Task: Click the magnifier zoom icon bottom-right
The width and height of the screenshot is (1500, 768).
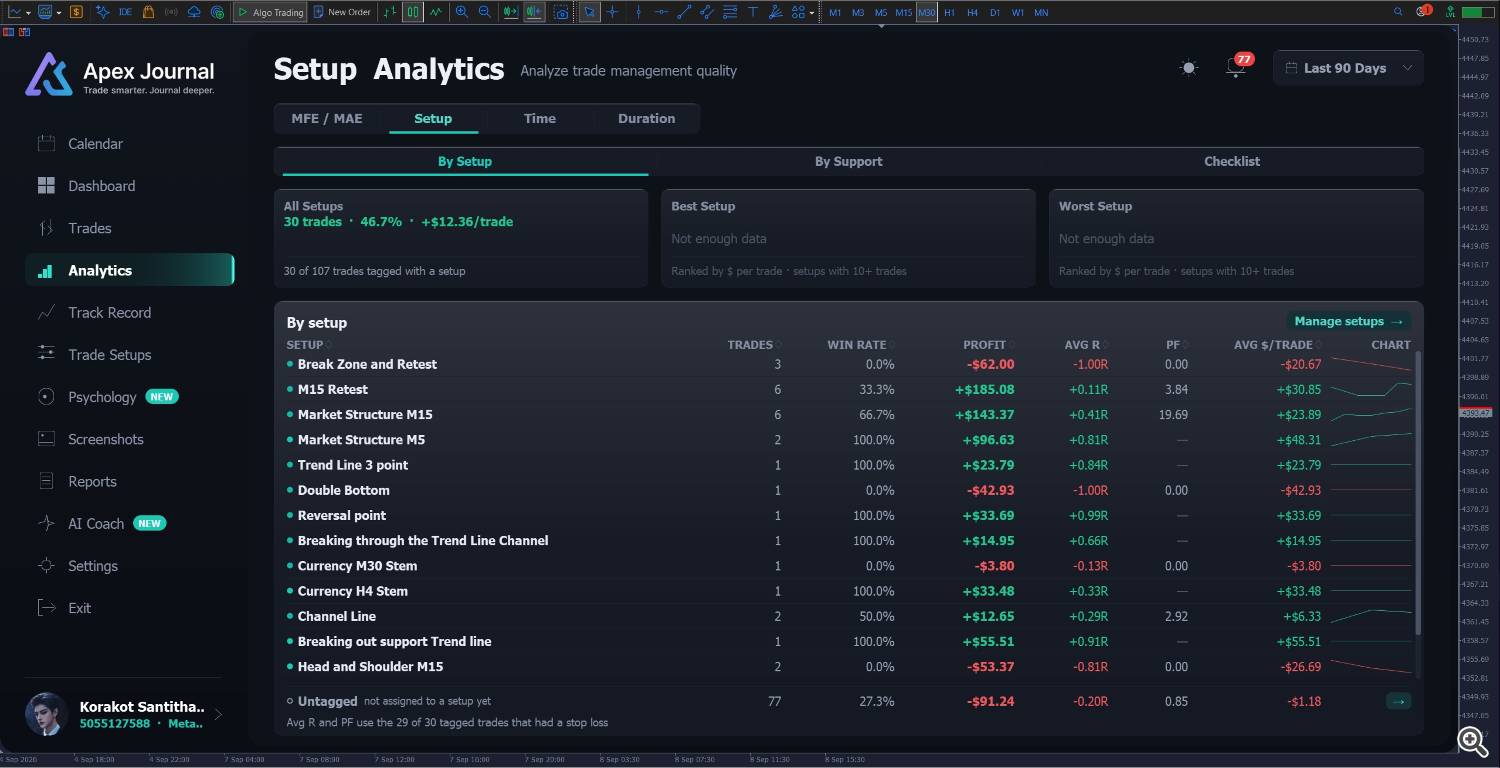Action: tap(1472, 741)
